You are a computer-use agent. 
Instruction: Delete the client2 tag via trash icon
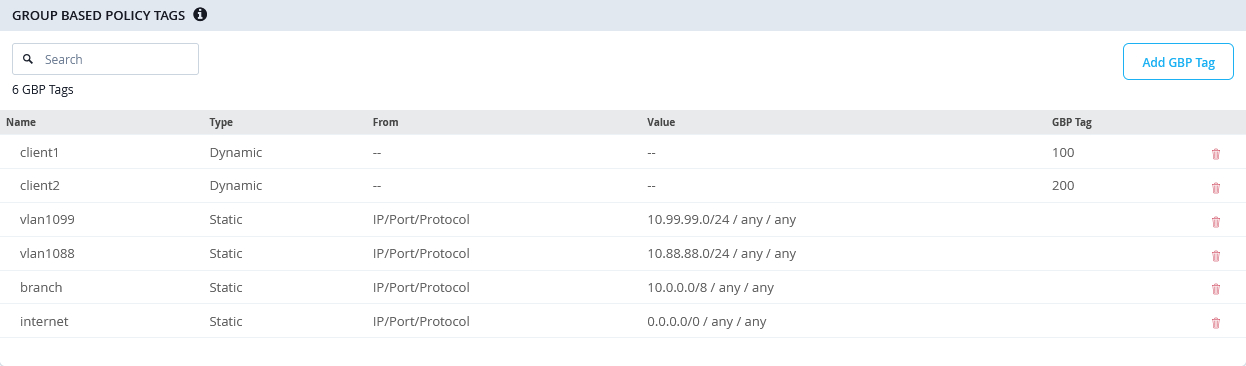pyautogui.click(x=1216, y=187)
